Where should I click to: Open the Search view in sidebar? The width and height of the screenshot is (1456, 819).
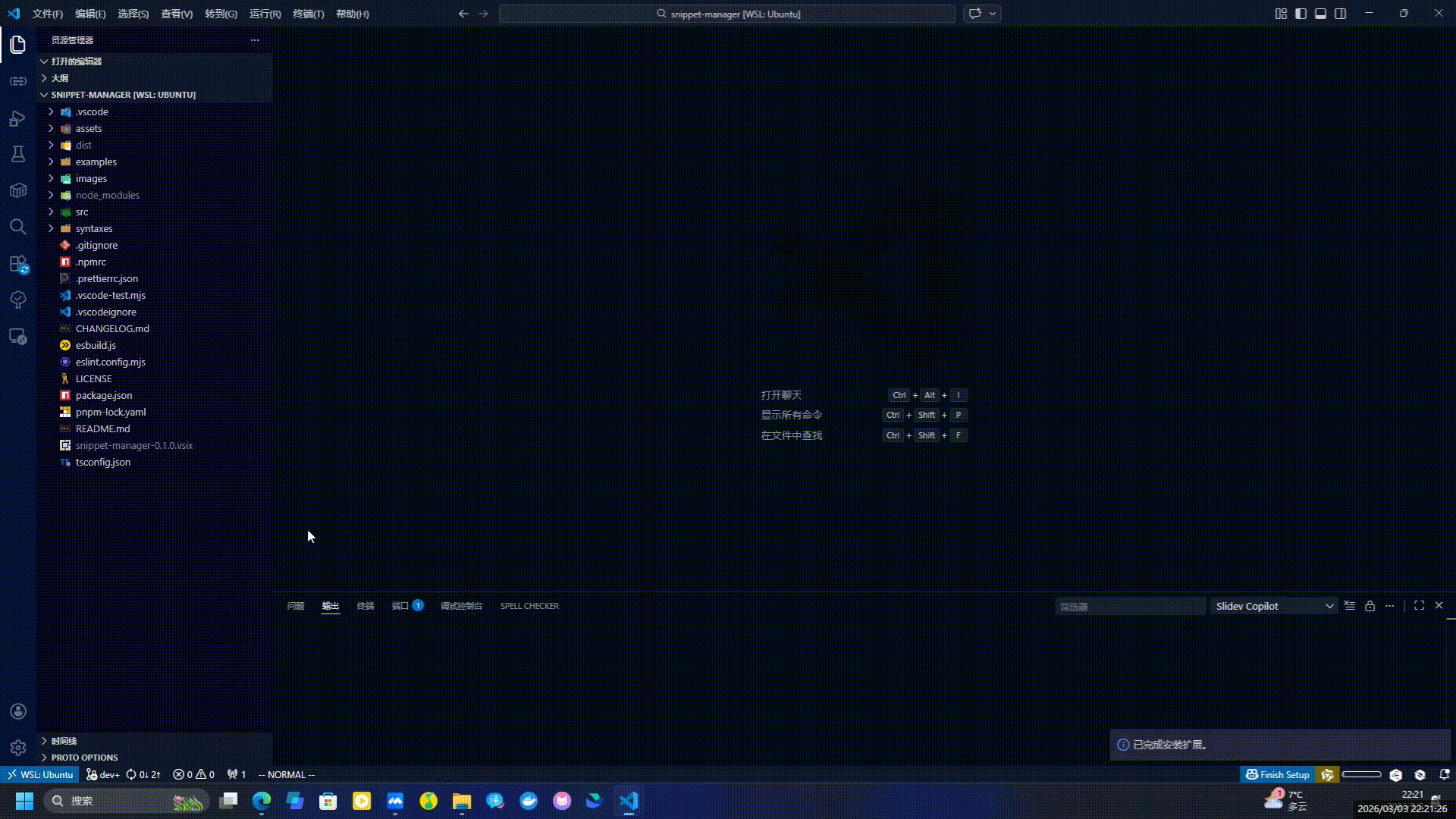[x=17, y=227]
